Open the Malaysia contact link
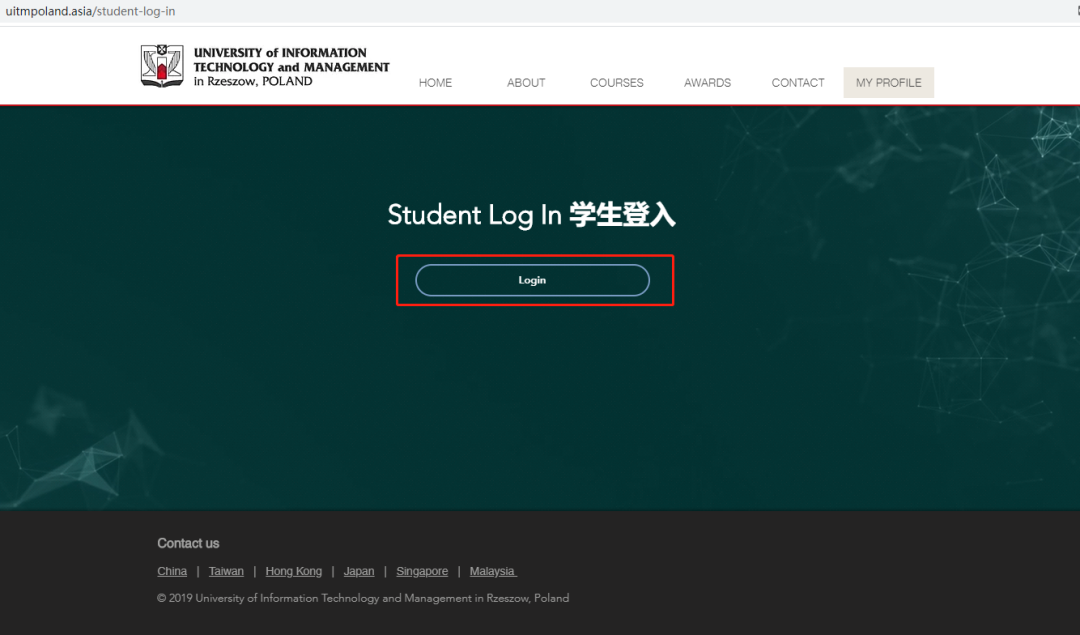 point(493,571)
